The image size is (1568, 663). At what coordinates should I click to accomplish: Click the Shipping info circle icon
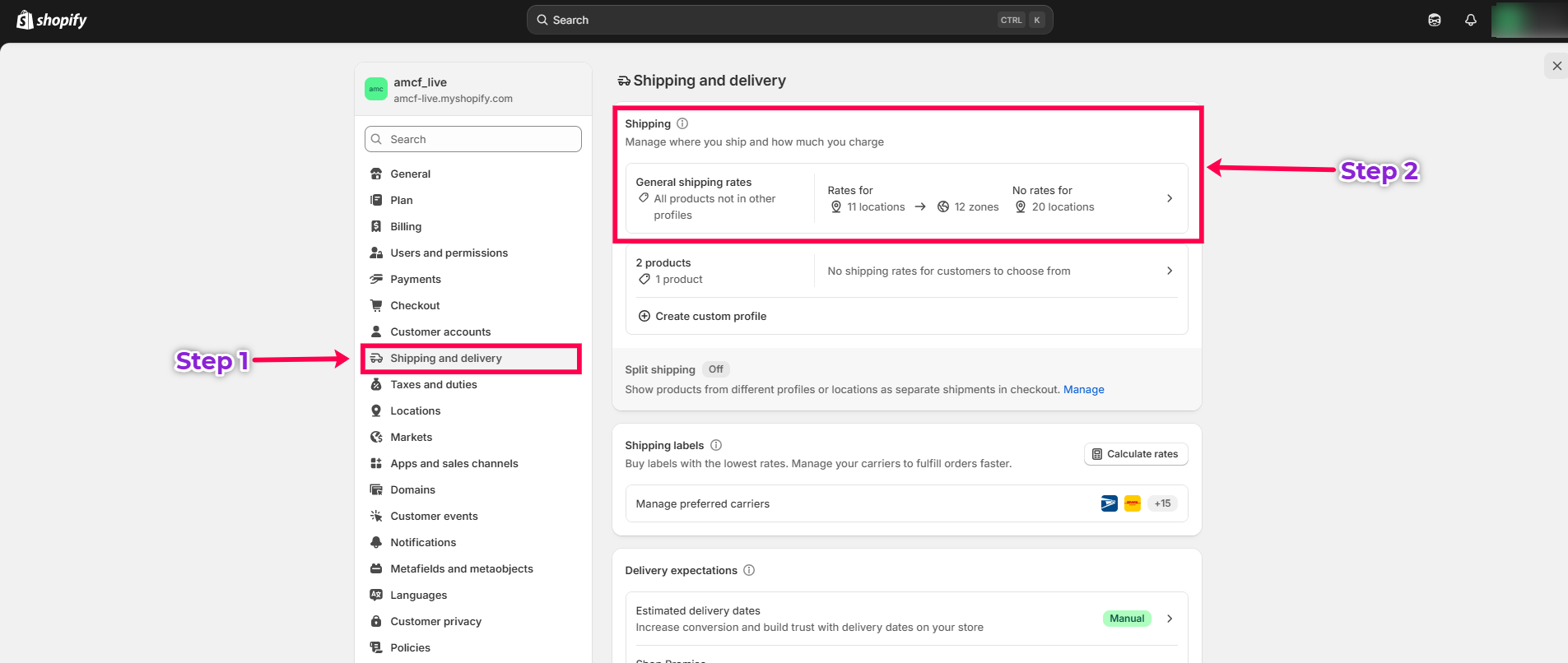(x=682, y=123)
